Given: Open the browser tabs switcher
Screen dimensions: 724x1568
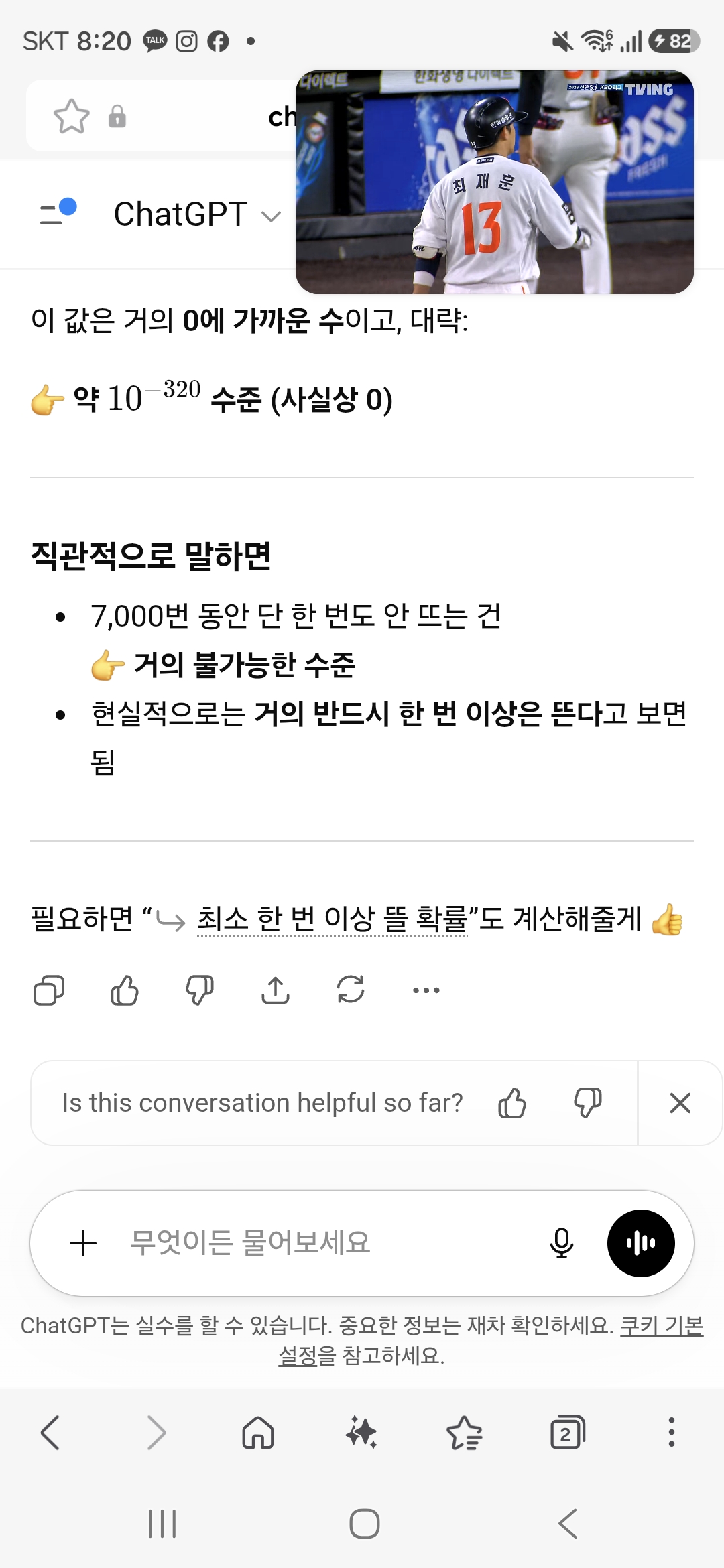Looking at the screenshot, I should coord(567,1433).
